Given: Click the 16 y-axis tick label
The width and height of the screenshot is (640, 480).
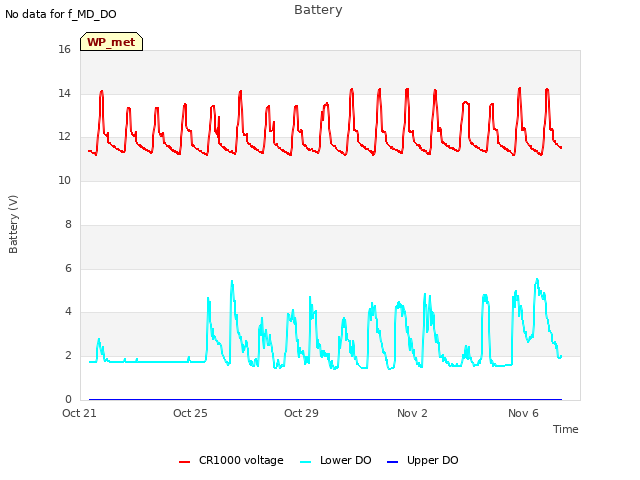Looking at the screenshot, I should pos(64,50).
